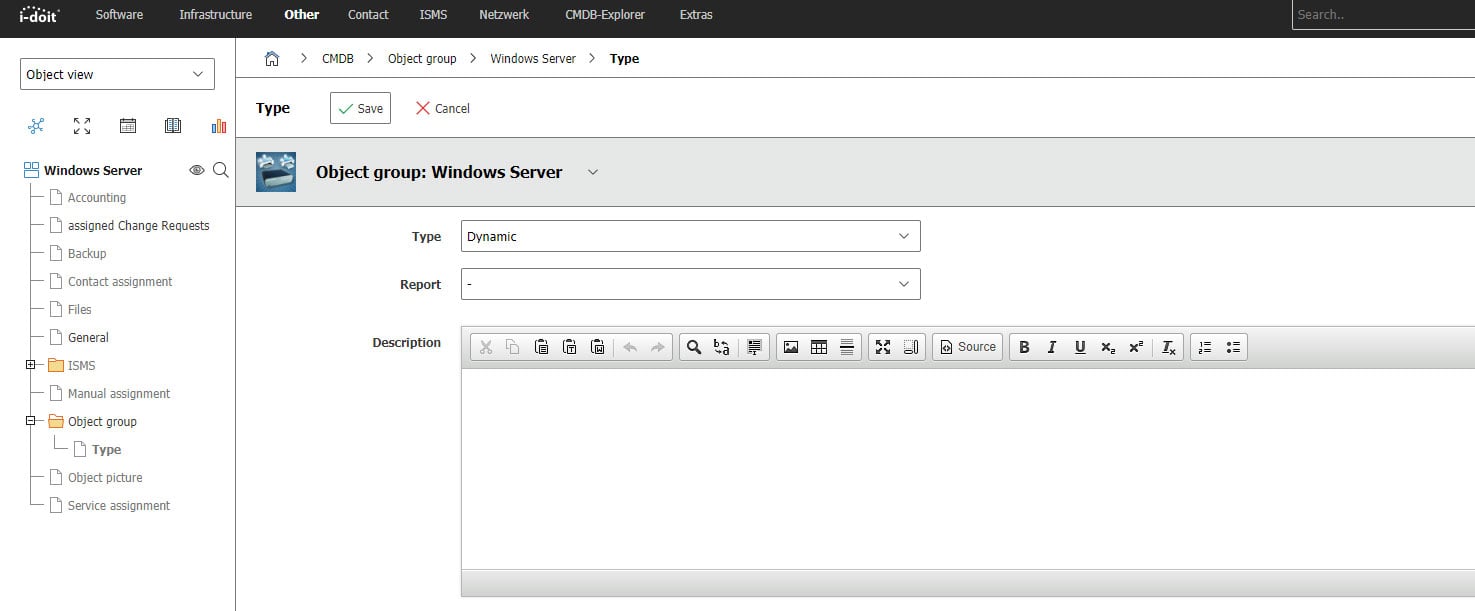This screenshot has width=1475, height=611.
Task: Enable underline formatting in the editor
Action: tap(1080, 347)
